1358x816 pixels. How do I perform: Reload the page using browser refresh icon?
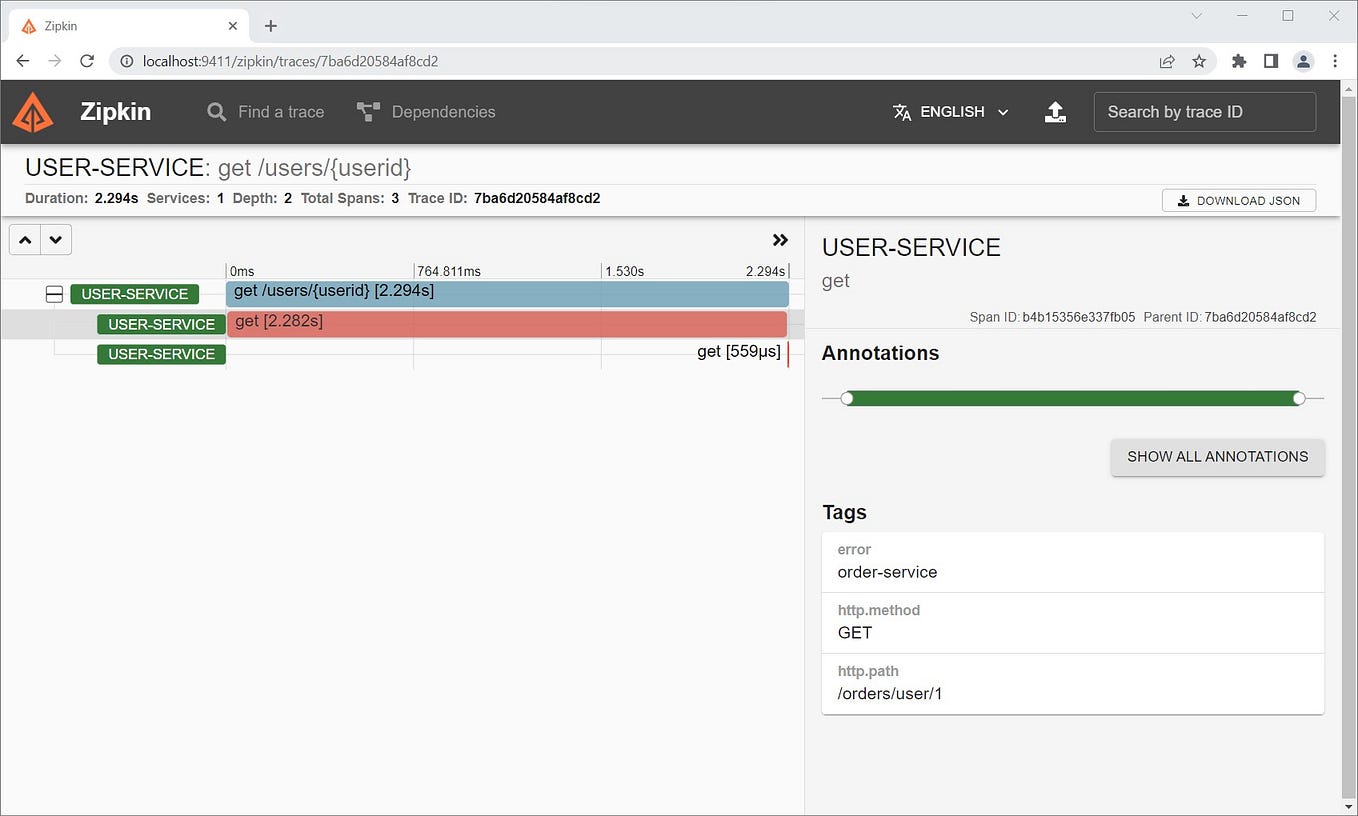tap(86, 60)
